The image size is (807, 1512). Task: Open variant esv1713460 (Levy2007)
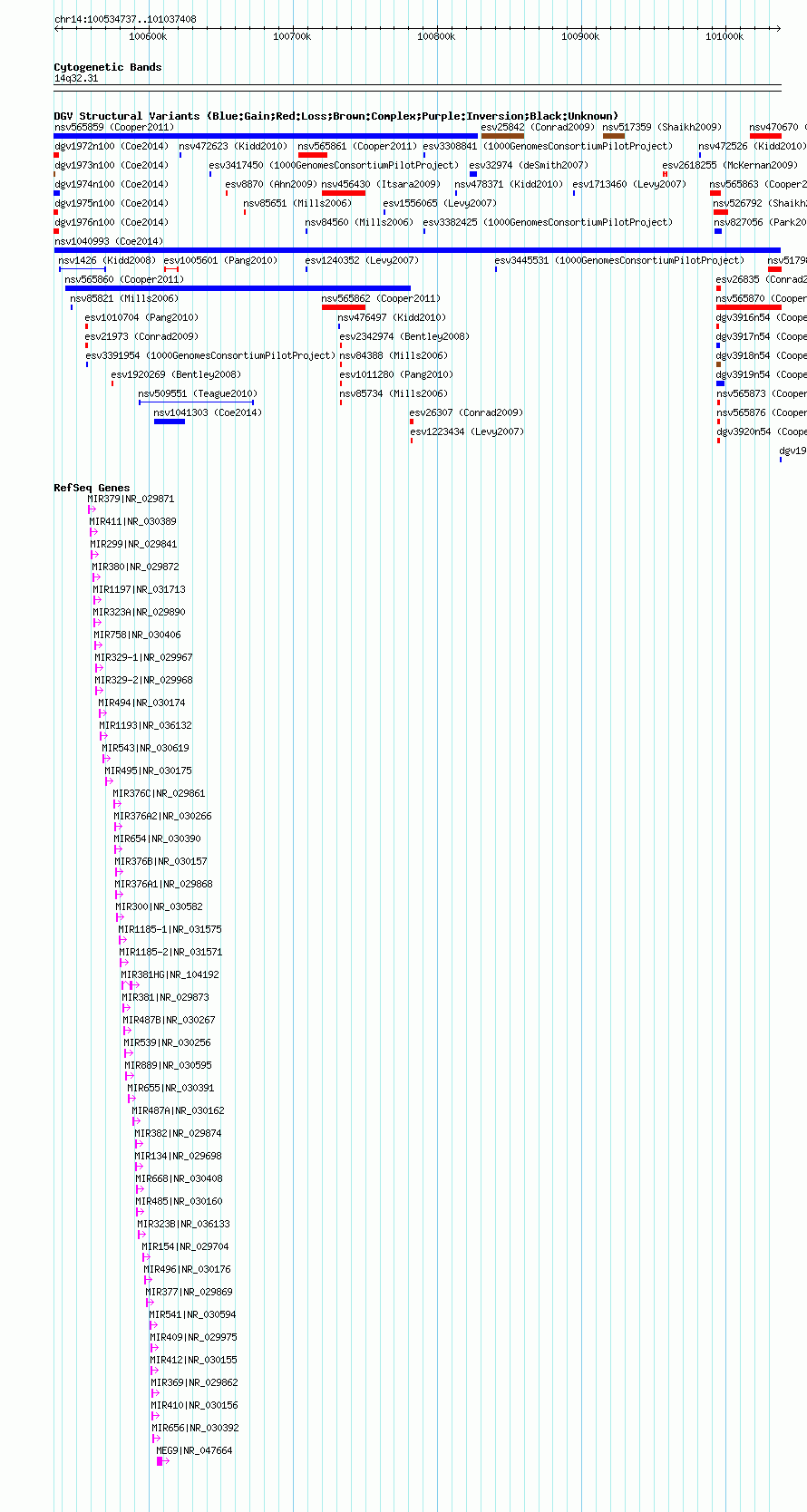point(629,184)
